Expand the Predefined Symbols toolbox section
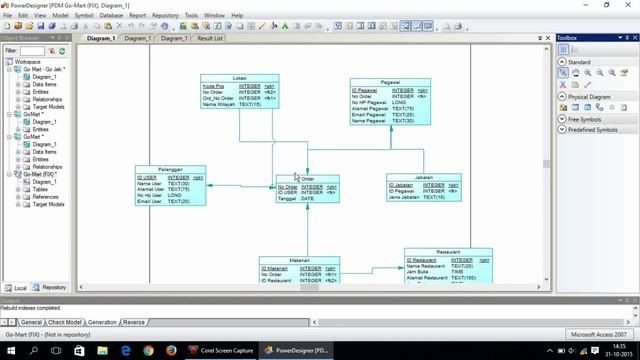Viewport: 640px width, 360px height. 562,129
